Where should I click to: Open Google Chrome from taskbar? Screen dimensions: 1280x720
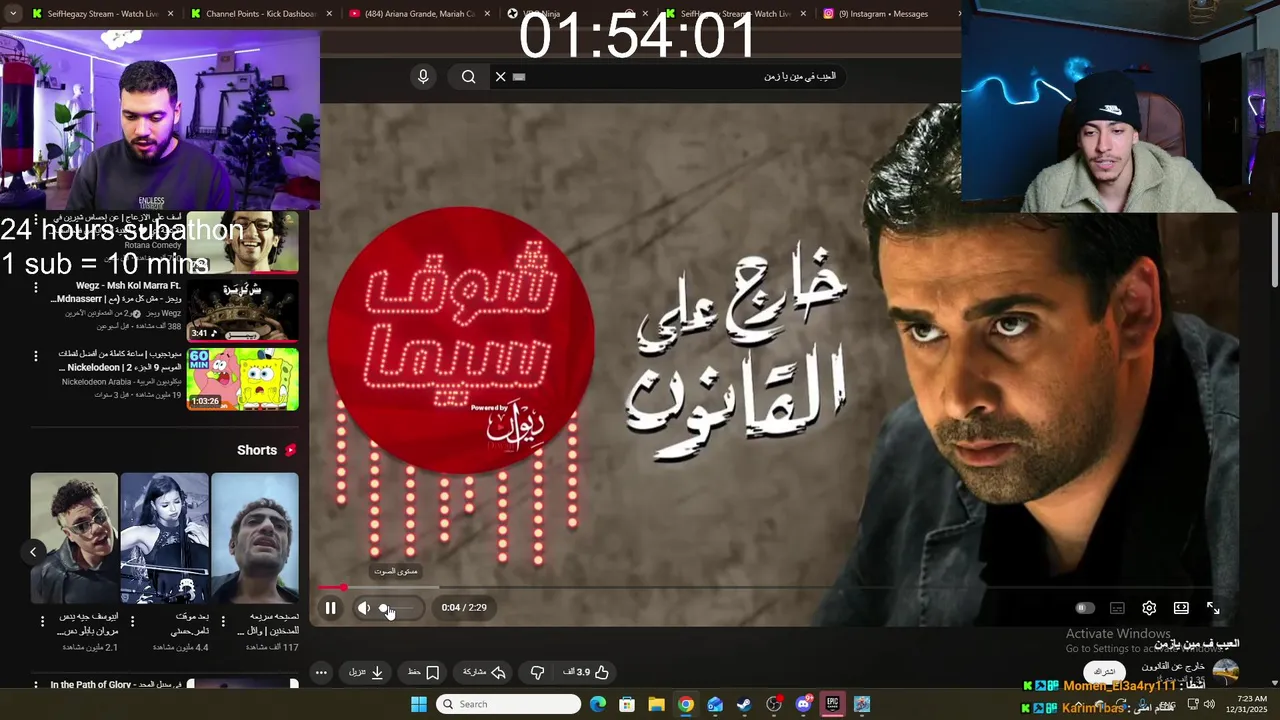pyautogui.click(x=686, y=704)
